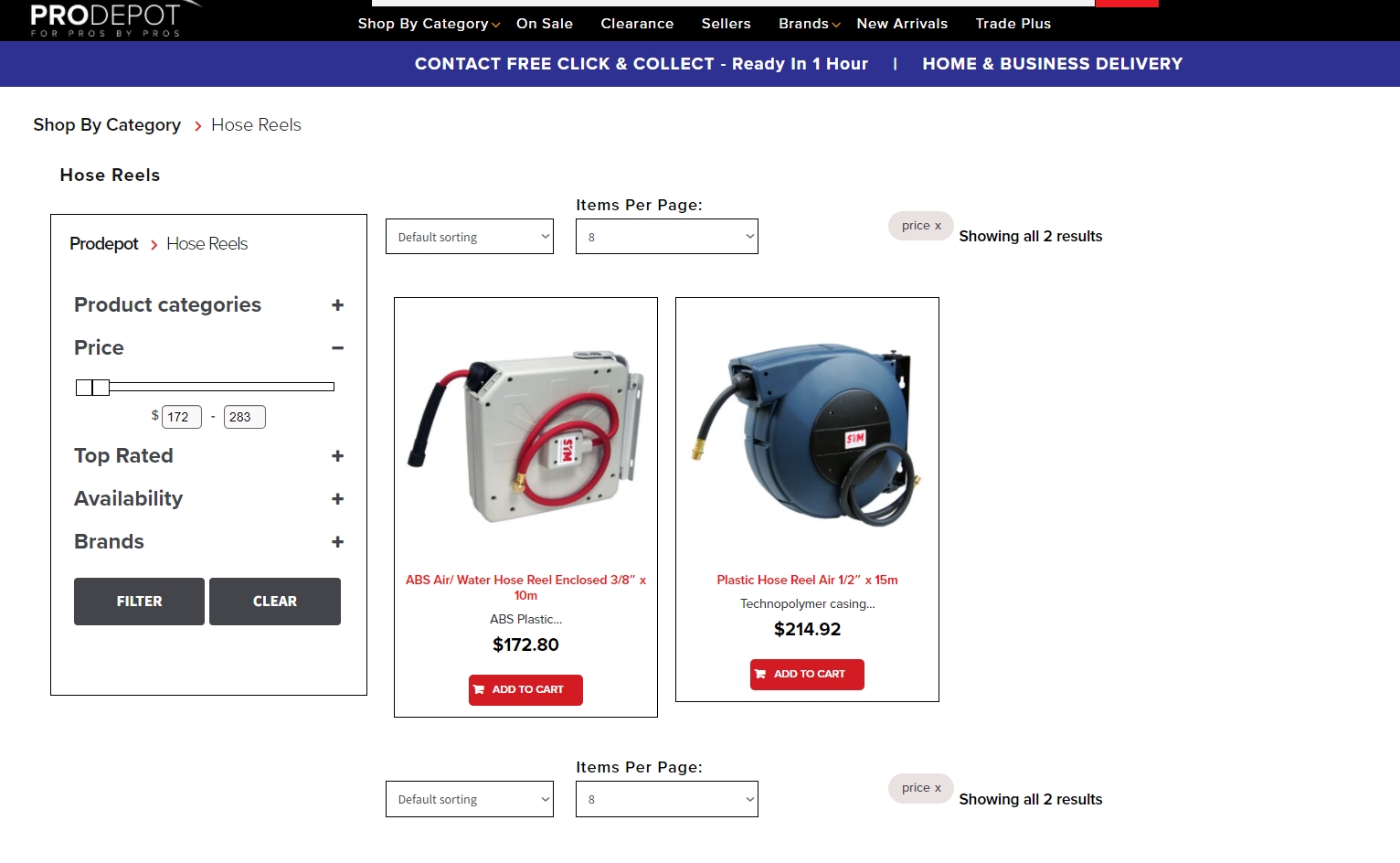This screenshot has width=1400, height=863.
Task: Open the bottom Default sorting dropdown
Action: pos(470,799)
